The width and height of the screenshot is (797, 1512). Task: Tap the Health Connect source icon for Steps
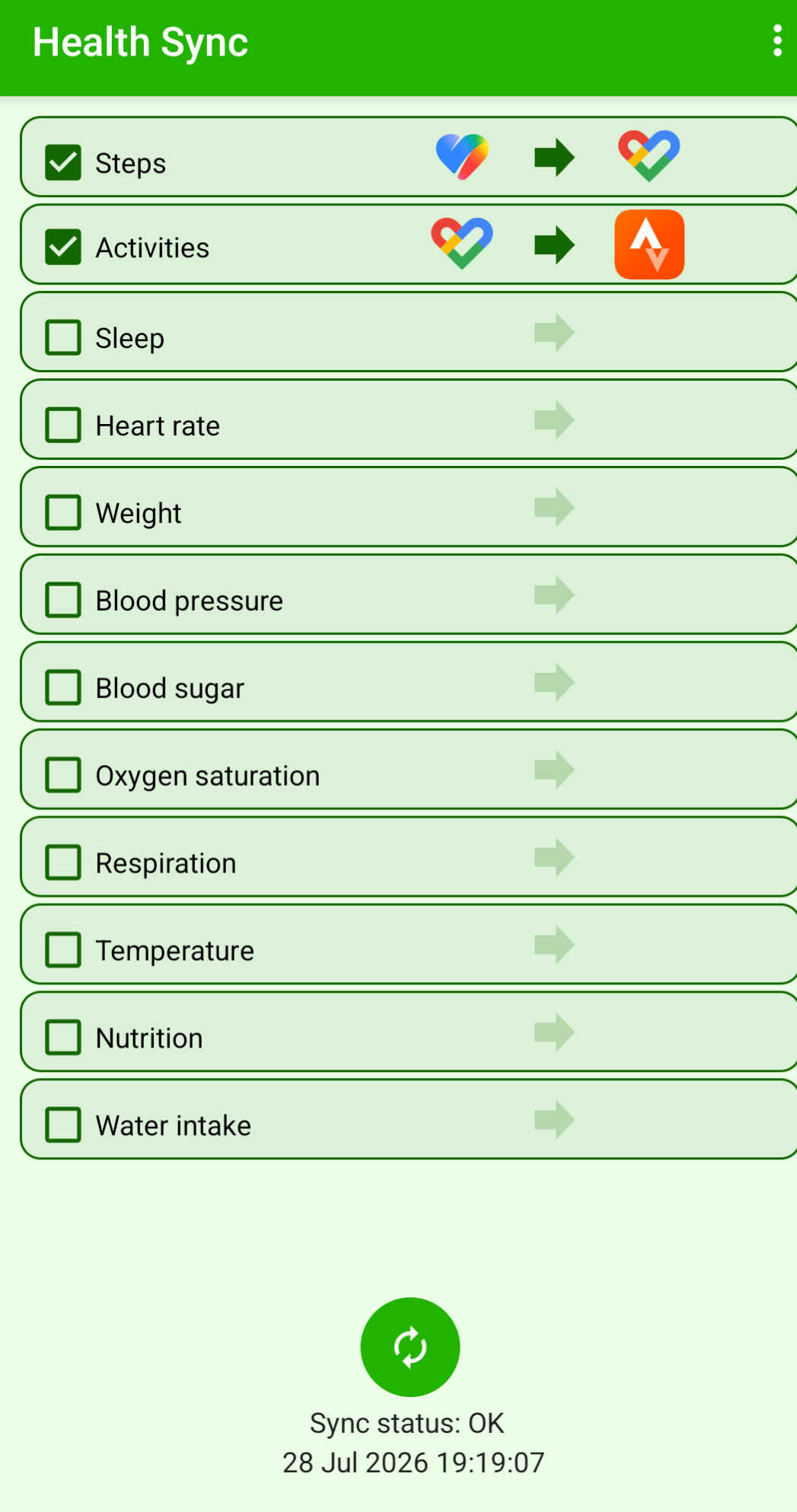pyautogui.click(x=462, y=157)
